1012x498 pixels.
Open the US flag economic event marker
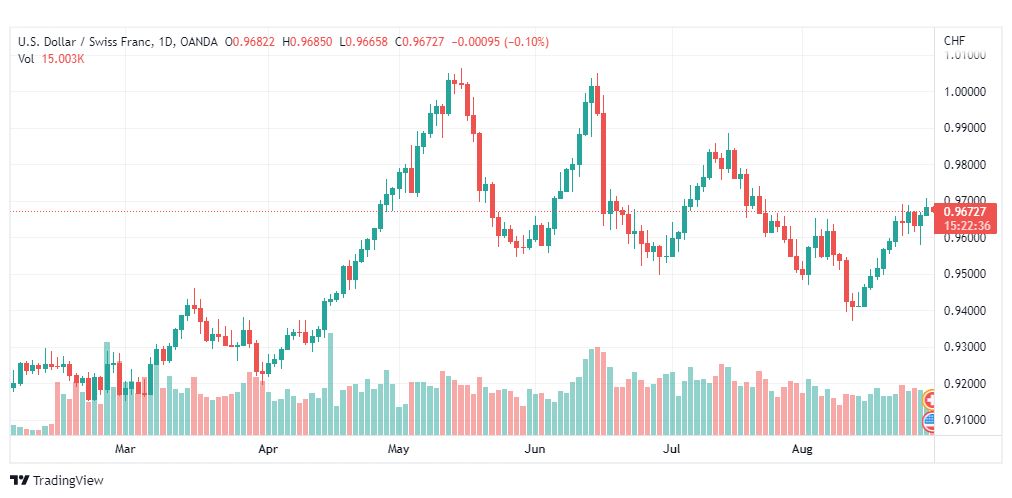click(931, 422)
